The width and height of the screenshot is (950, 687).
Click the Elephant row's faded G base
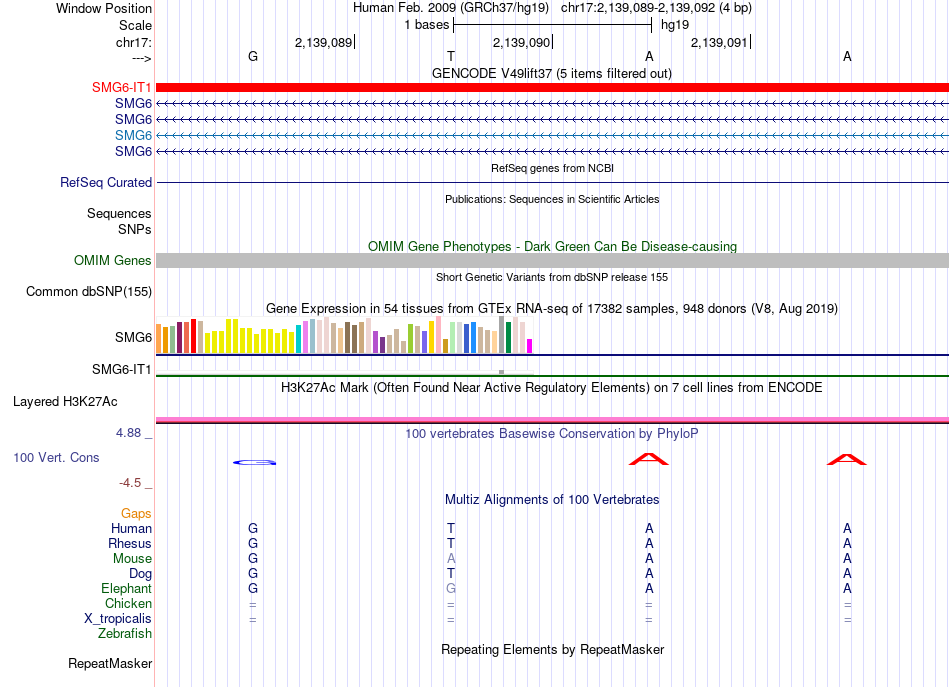pos(451,588)
